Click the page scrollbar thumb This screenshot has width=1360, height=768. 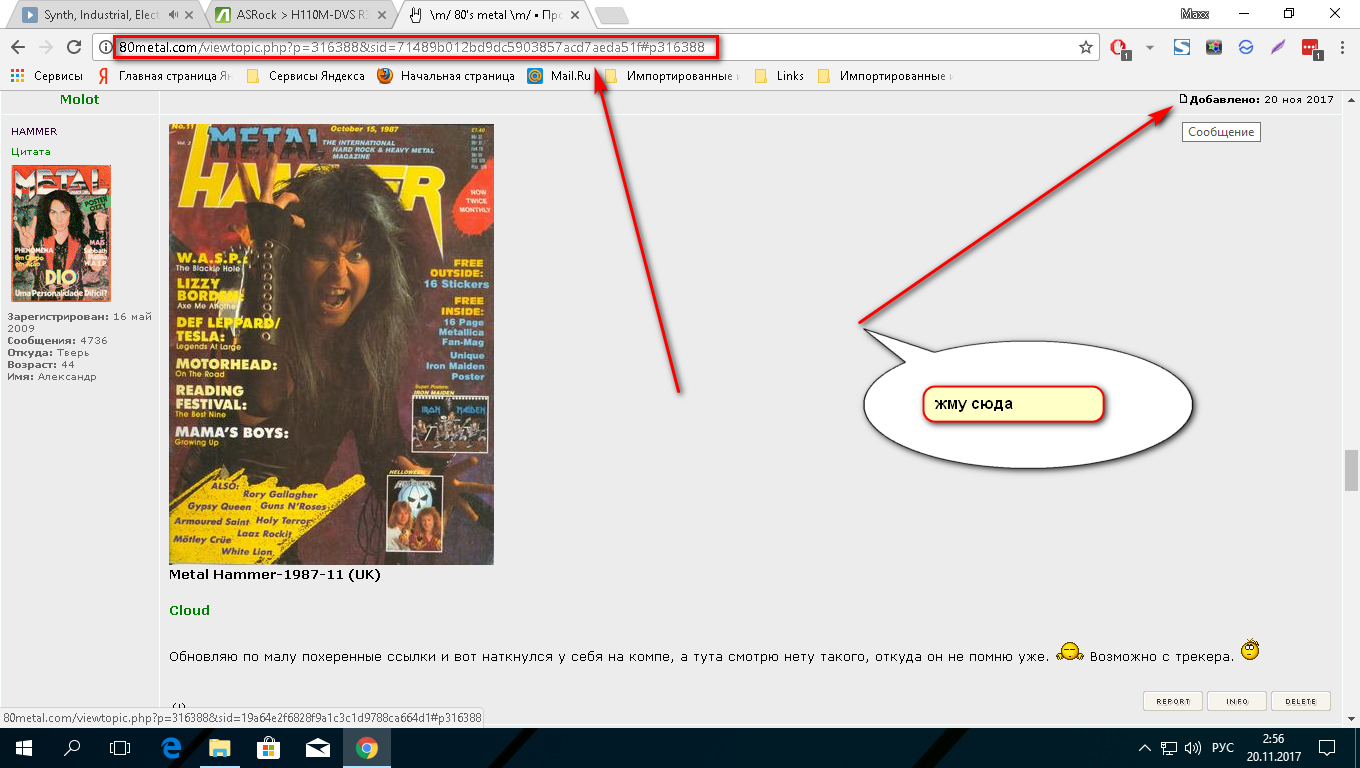[1351, 470]
